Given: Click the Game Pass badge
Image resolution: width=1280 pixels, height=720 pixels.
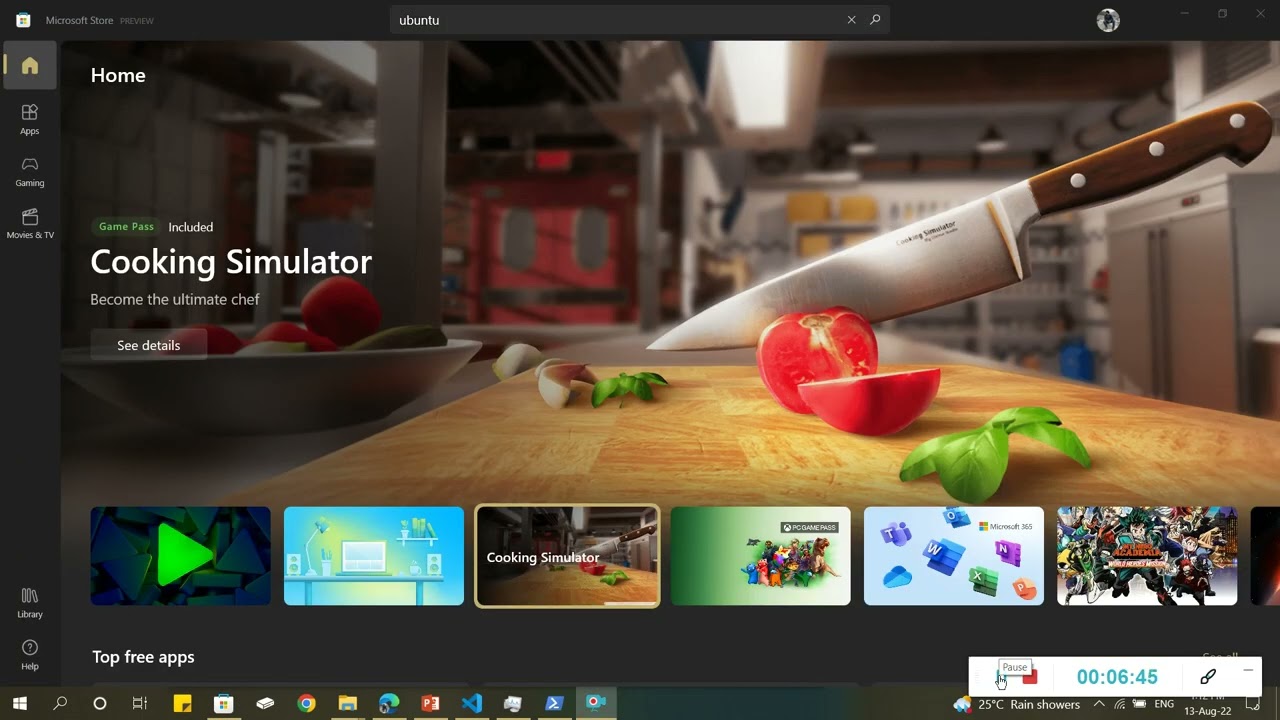Looking at the screenshot, I should click(126, 227).
